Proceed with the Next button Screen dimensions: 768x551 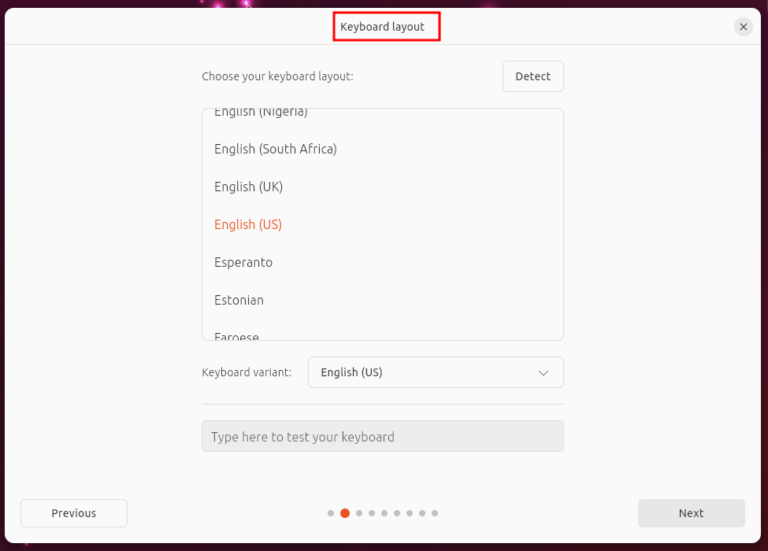point(691,513)
